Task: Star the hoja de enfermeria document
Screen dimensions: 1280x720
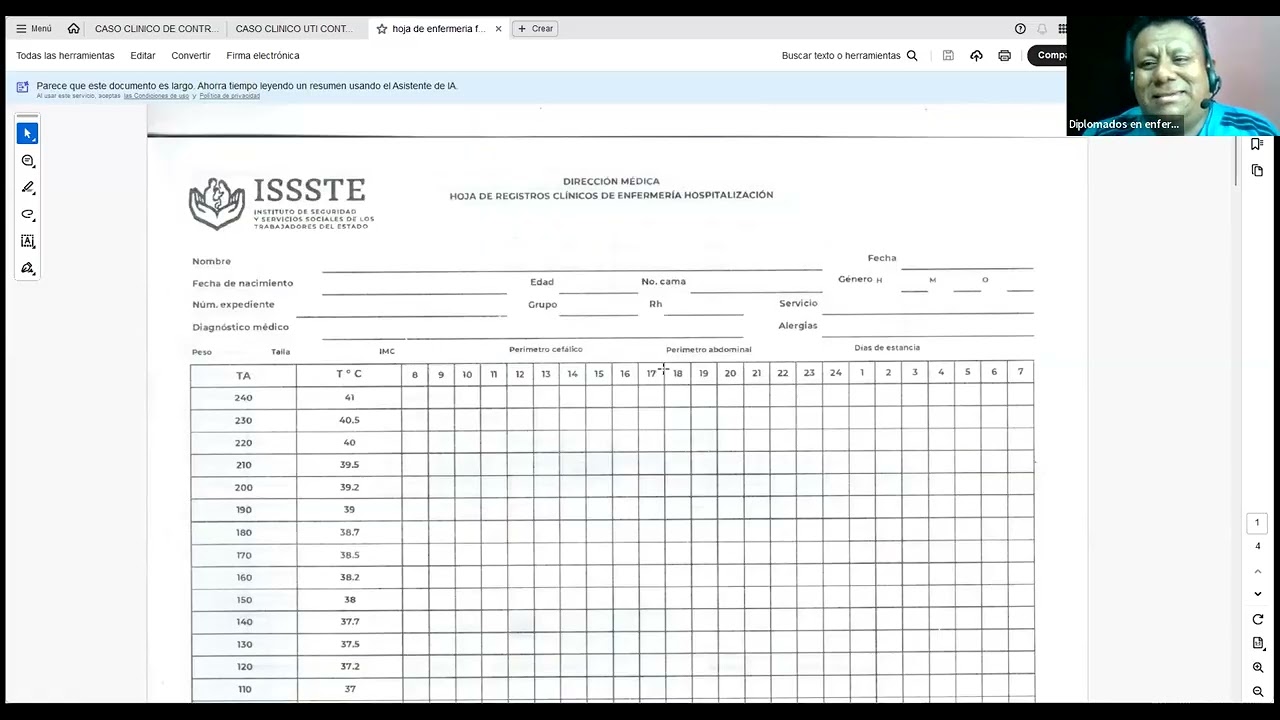Action: 381,29
